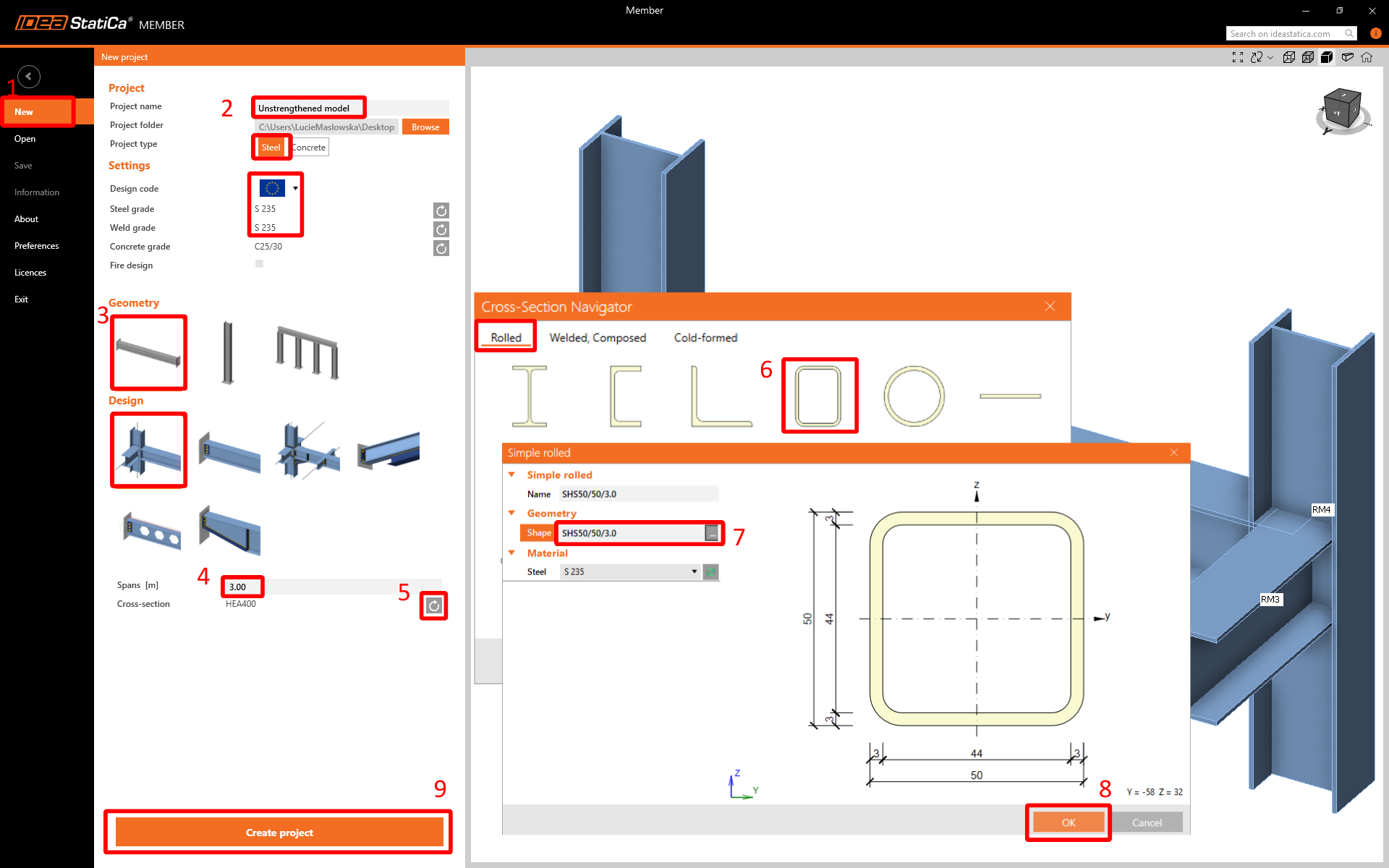This screenshot has height=868, width=1389.
Task: Toggle the Fire design checkbox
Action: point(259,264)
